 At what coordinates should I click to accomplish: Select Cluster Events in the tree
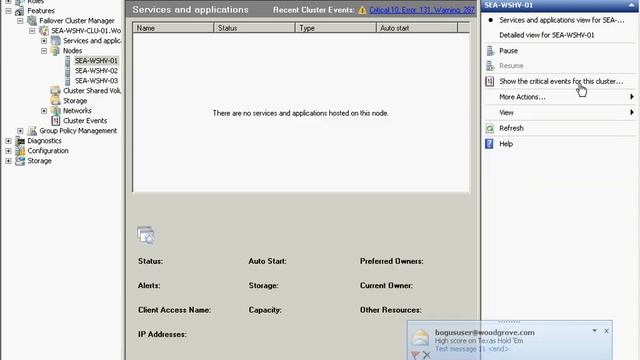pos(85,121)
